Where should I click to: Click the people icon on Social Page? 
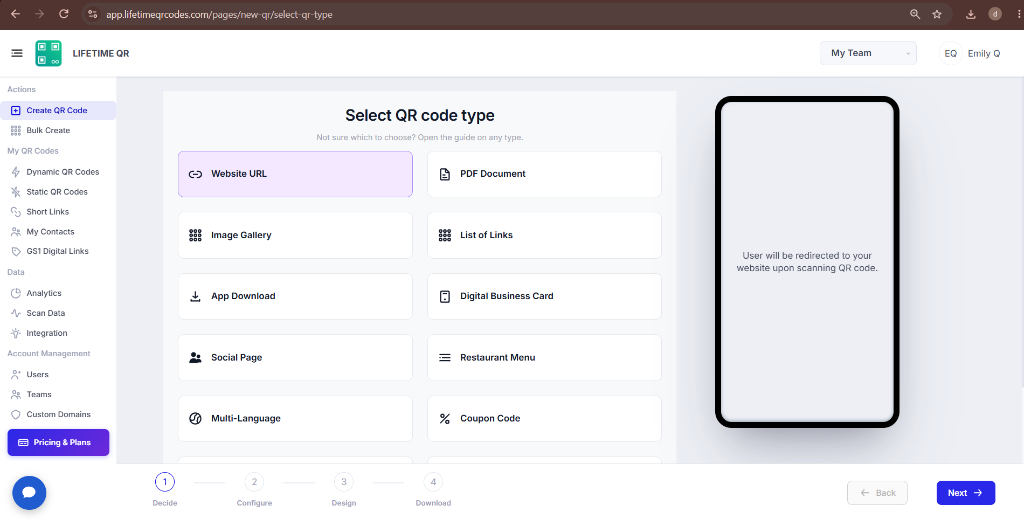195,358
